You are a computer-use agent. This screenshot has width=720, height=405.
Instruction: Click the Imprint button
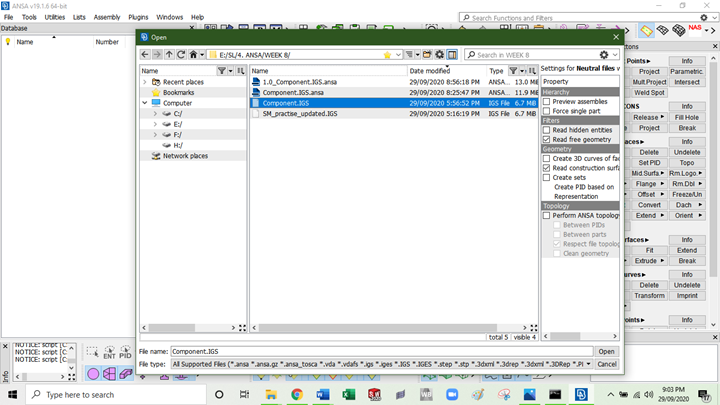click(x=687, y=296)
